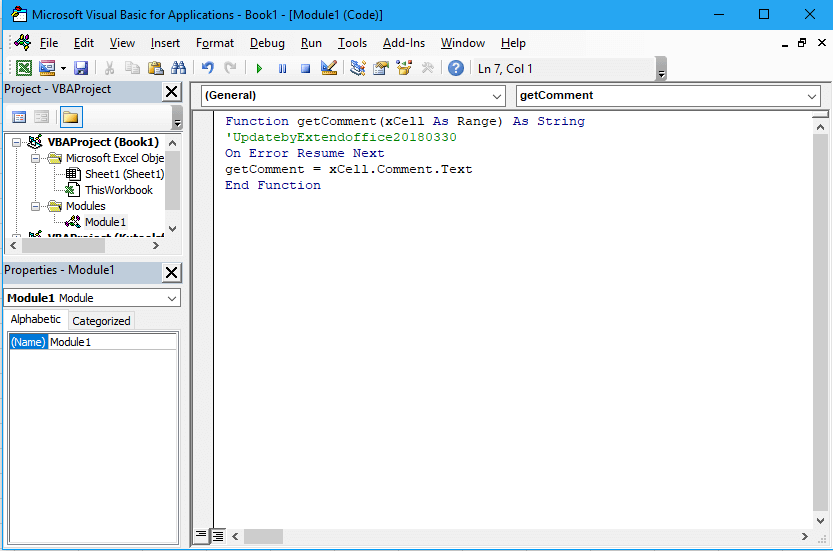Open the Object Browser icon
Screen dimensions: 833x551
(404, 68)
